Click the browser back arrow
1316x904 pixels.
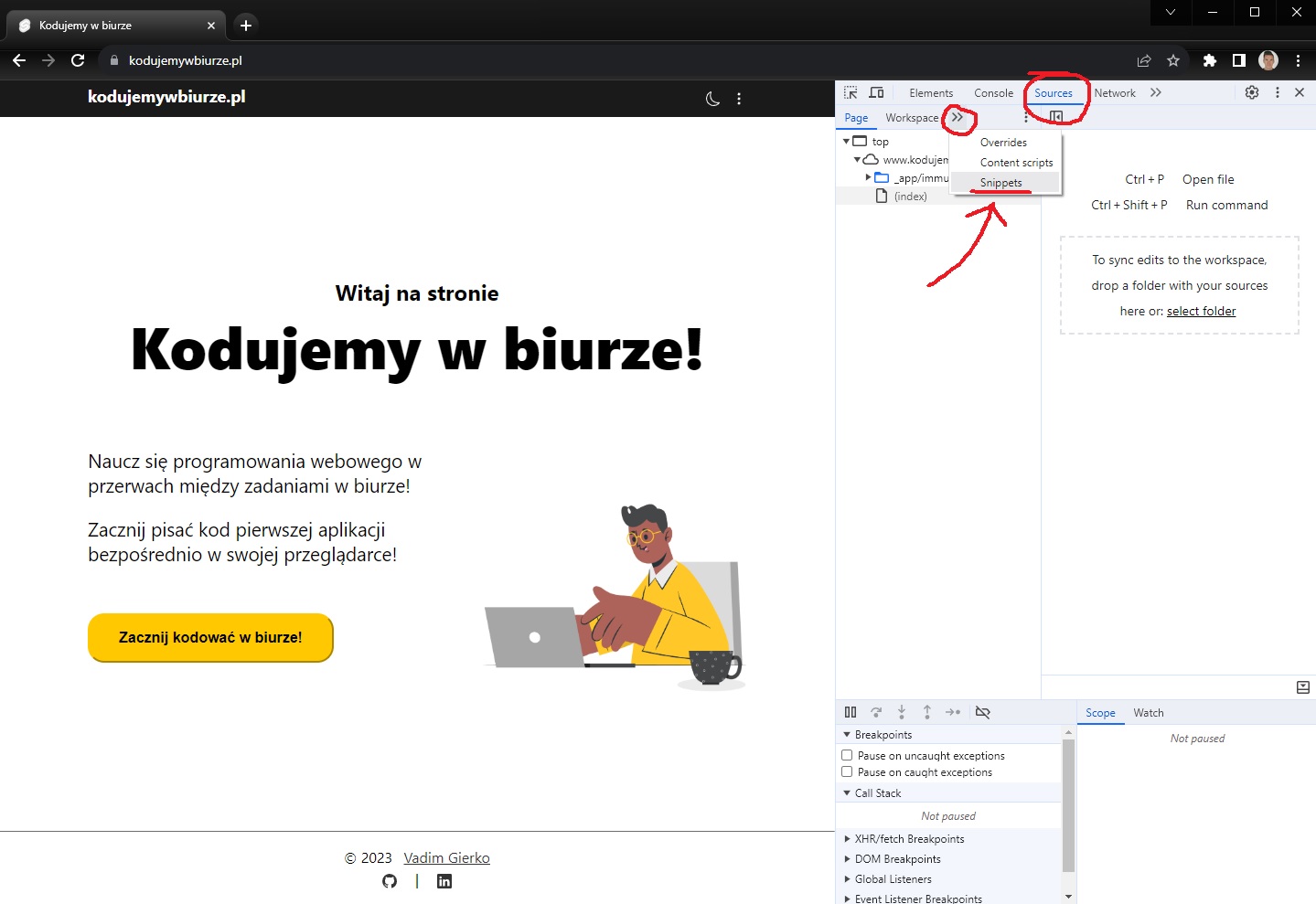click(19, 60)
